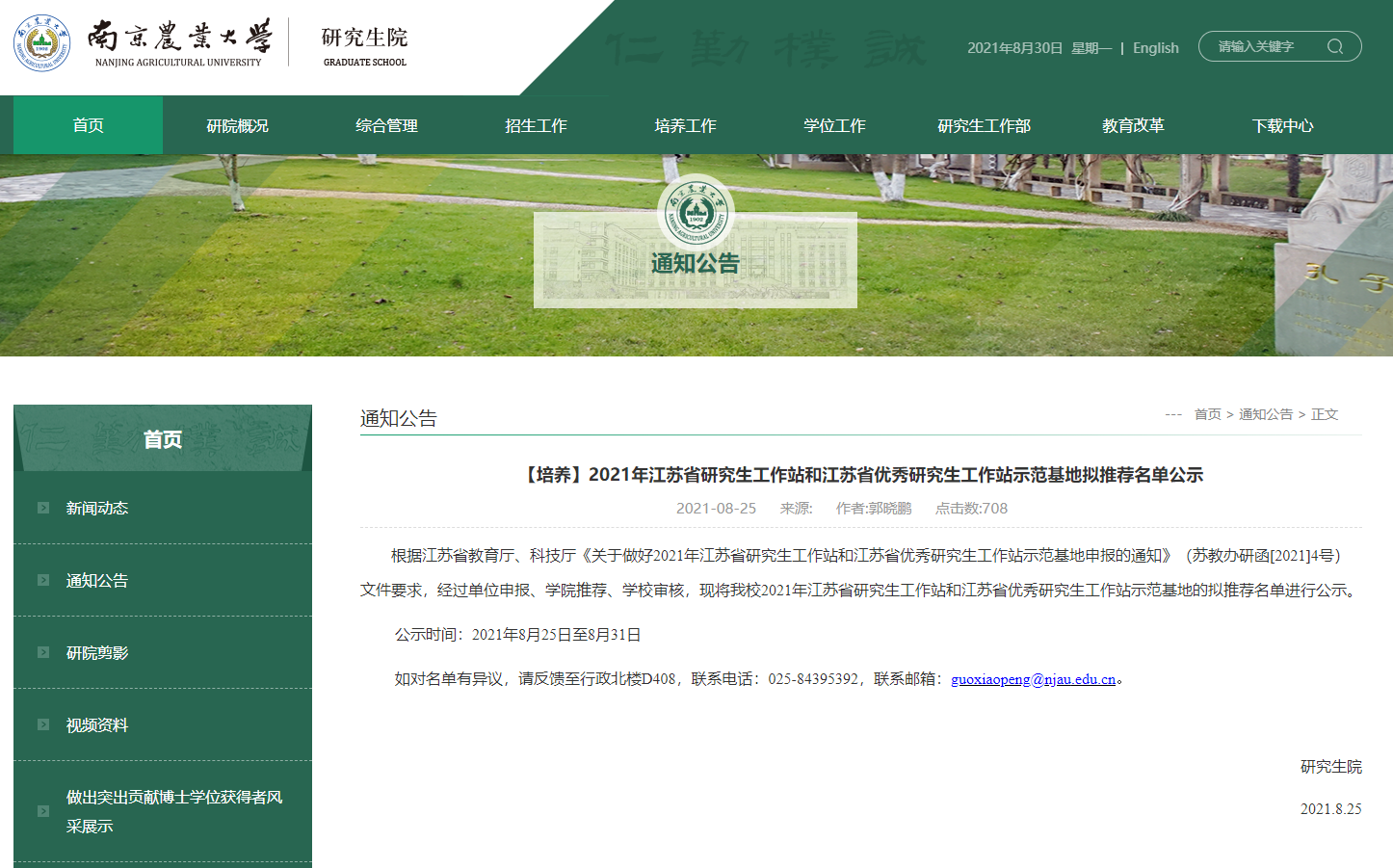Click the search magnifier icon
The height and width of the screenshot is (868, 1393).
(1335, 45)
